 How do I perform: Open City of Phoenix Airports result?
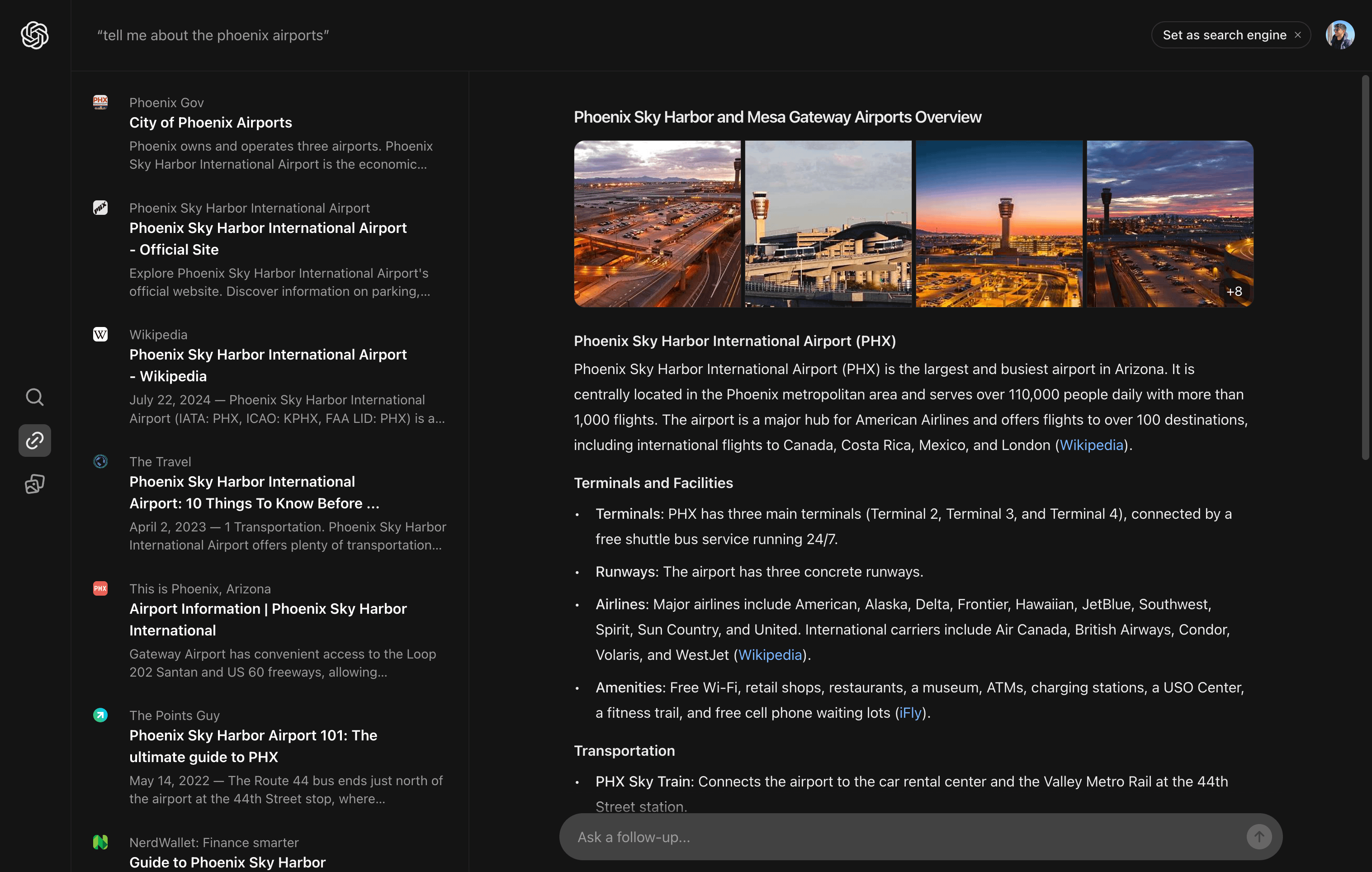point(210,123)
